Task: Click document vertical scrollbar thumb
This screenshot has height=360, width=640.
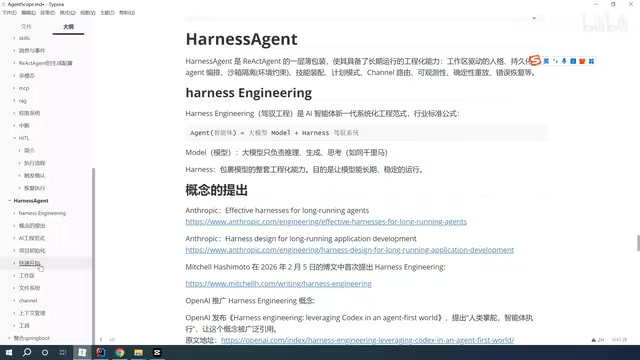Action: [638, 243]
